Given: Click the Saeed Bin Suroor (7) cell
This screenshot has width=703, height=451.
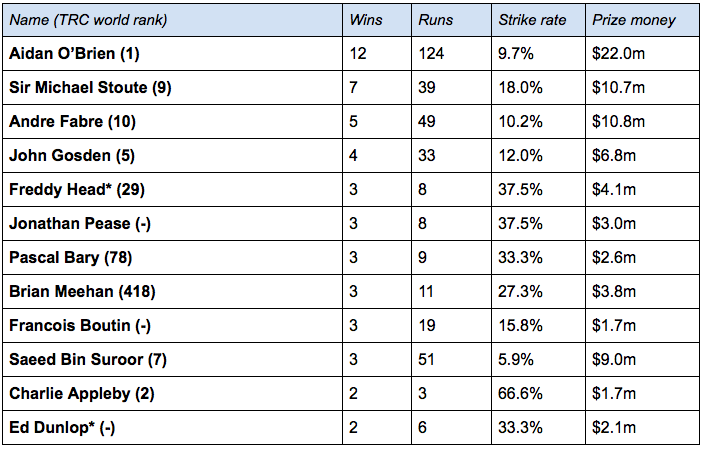Looking at the screenshot, I should pyautogui.click(x=173, y=360).
